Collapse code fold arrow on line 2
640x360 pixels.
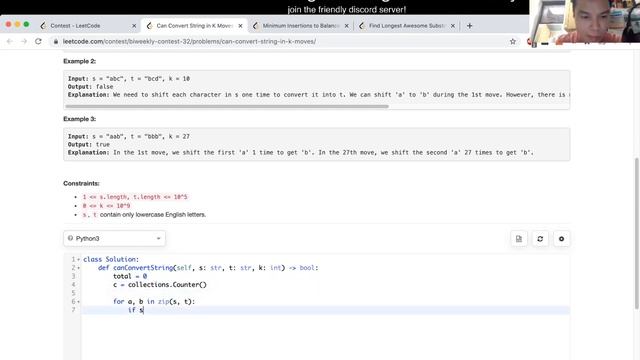78,268
